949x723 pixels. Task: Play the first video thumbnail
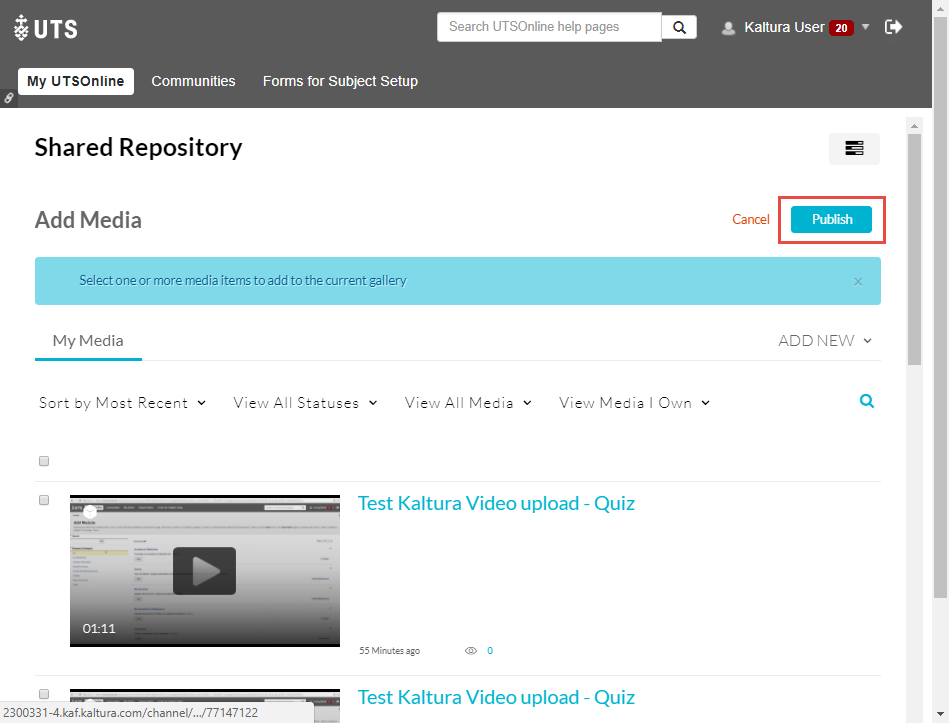[204, 571]
